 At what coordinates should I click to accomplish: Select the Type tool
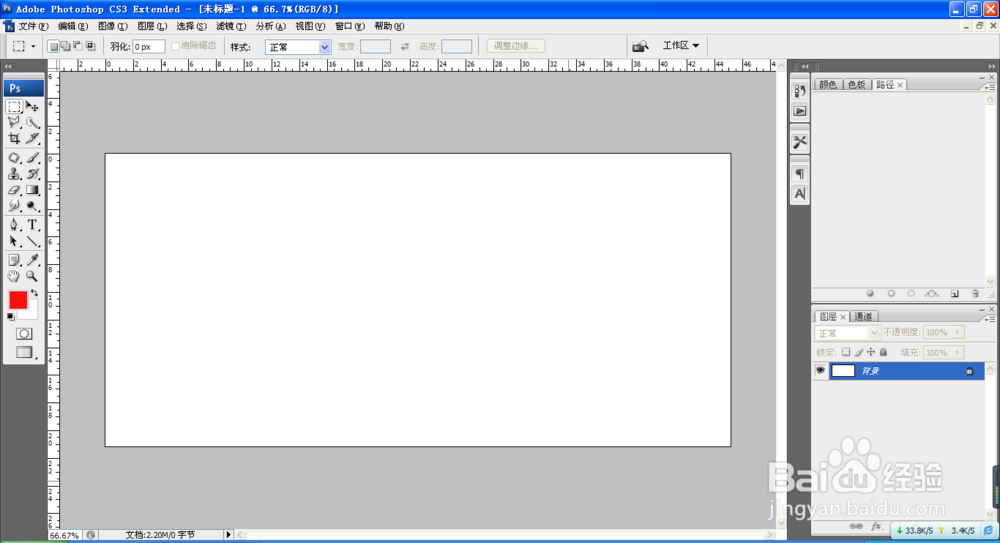click(33, 225)
